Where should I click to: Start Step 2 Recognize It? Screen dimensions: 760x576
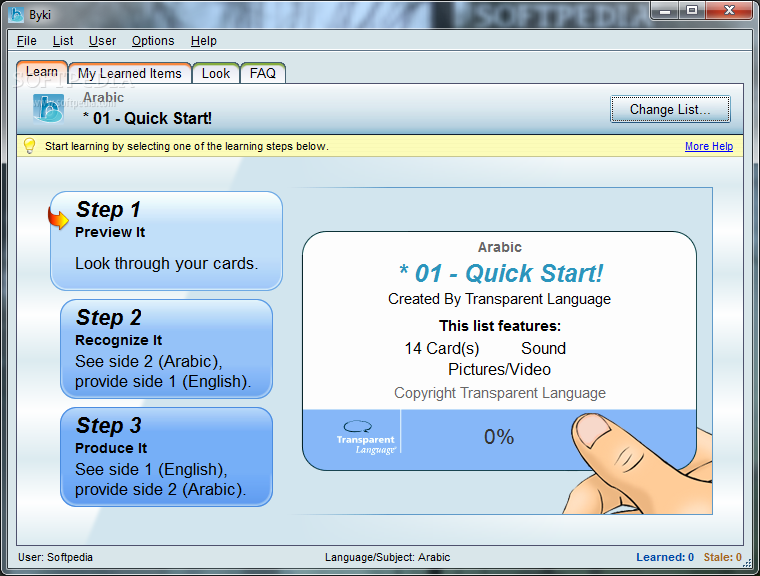(x=166, y=349)
